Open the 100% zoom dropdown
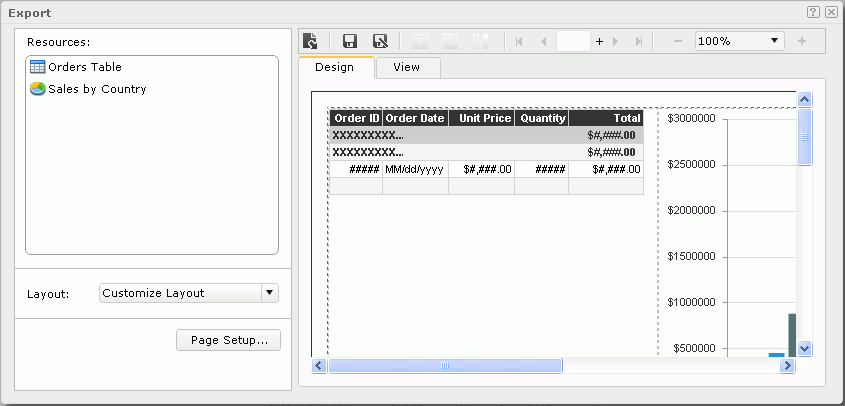The image size is (845, 406). 775,41
